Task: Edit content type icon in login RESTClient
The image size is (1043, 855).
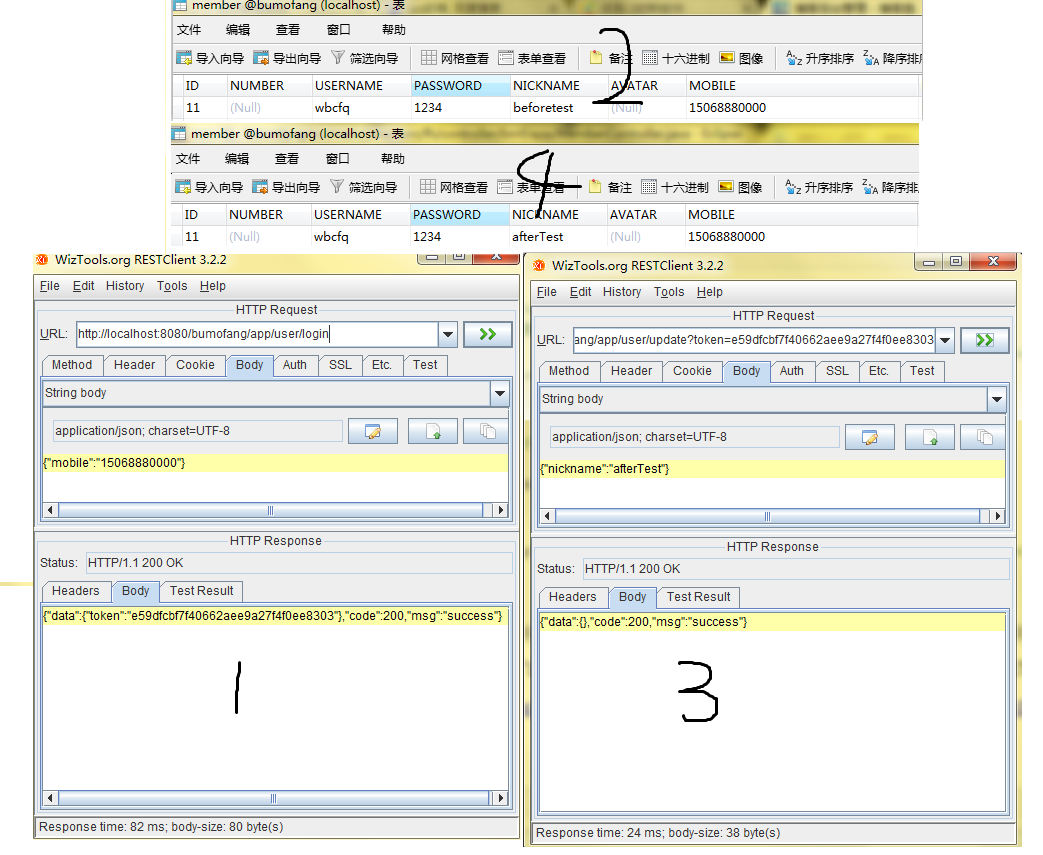Action: click(372, 431)
